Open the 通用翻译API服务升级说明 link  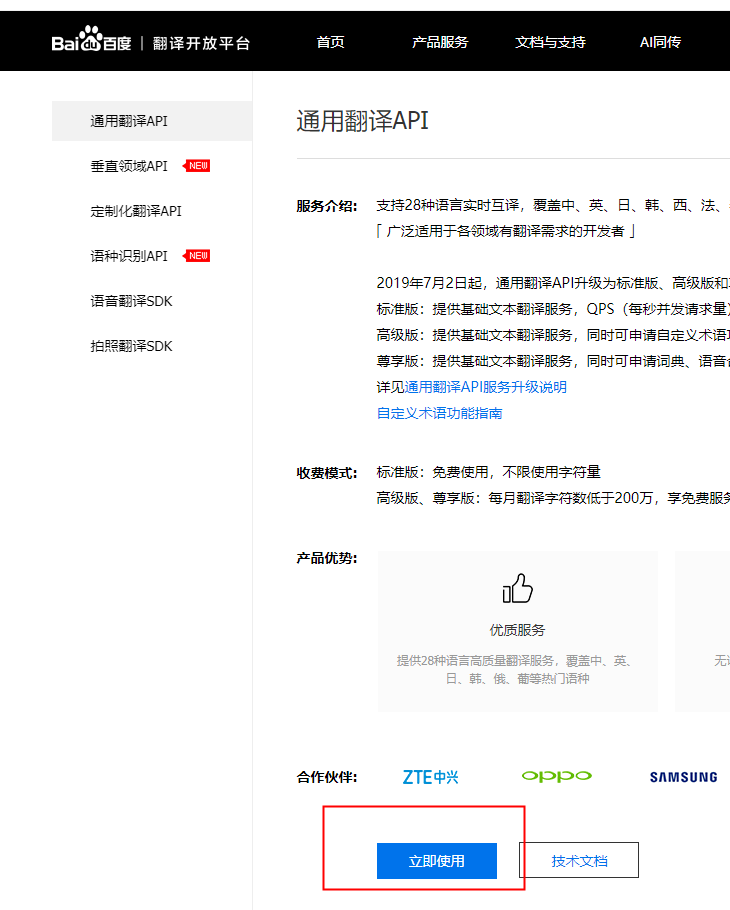[485, 387]
